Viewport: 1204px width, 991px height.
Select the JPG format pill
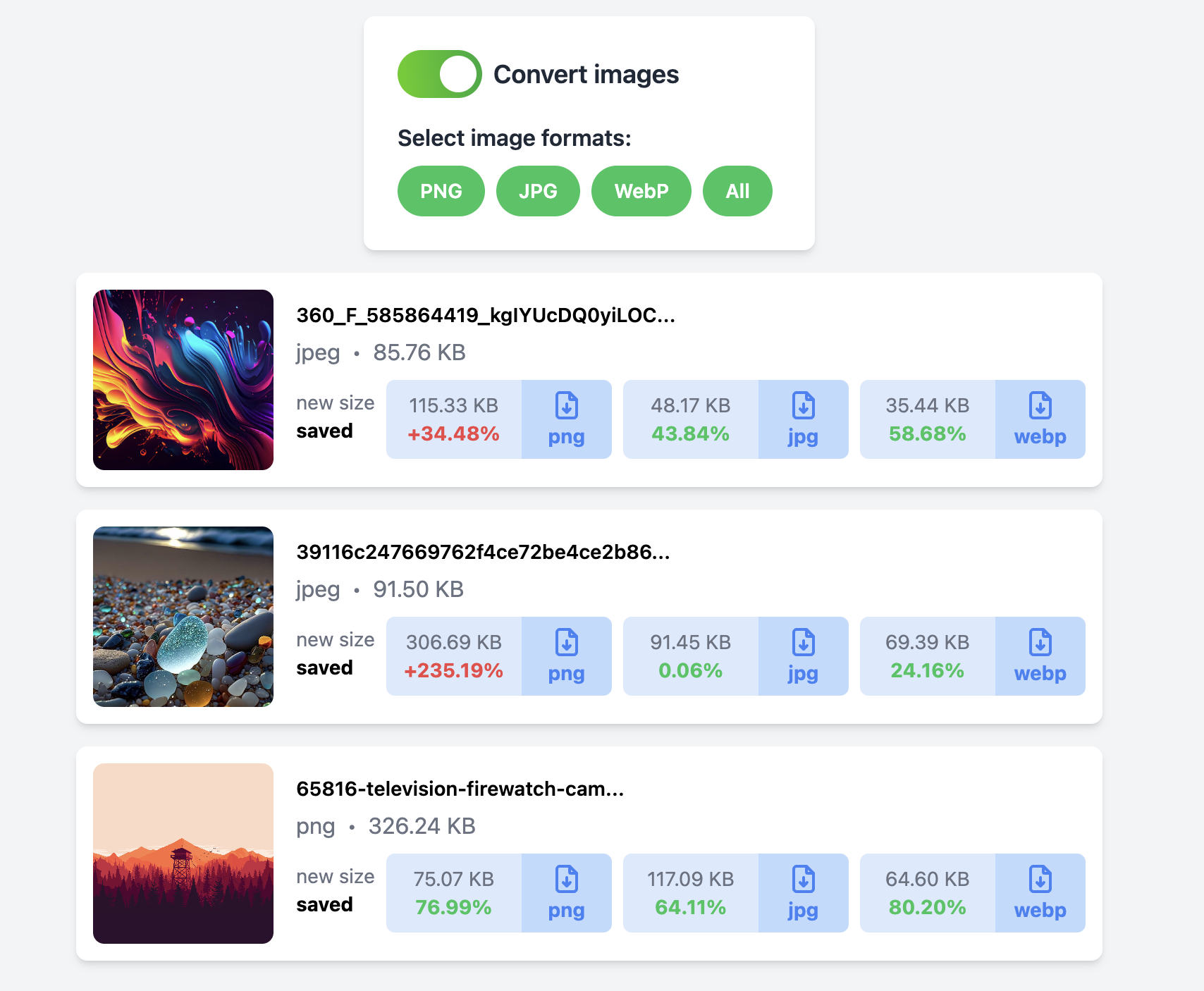[x=538, y=191]
